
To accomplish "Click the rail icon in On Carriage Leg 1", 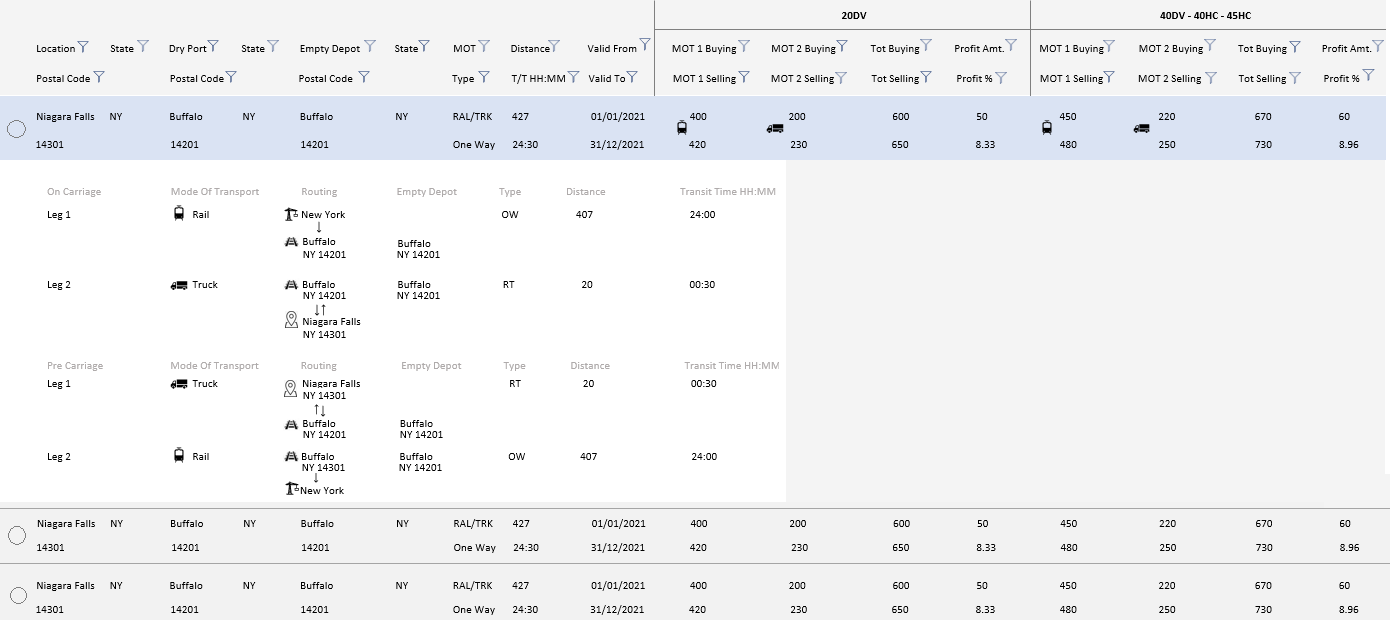I will (x=179, y=214).
